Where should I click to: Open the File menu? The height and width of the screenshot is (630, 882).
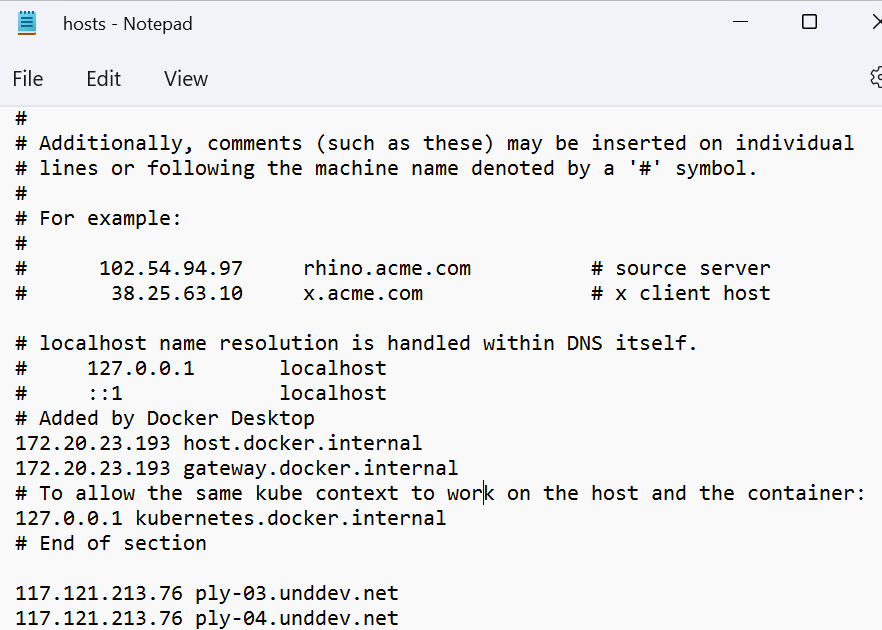[x=28, y=78]
